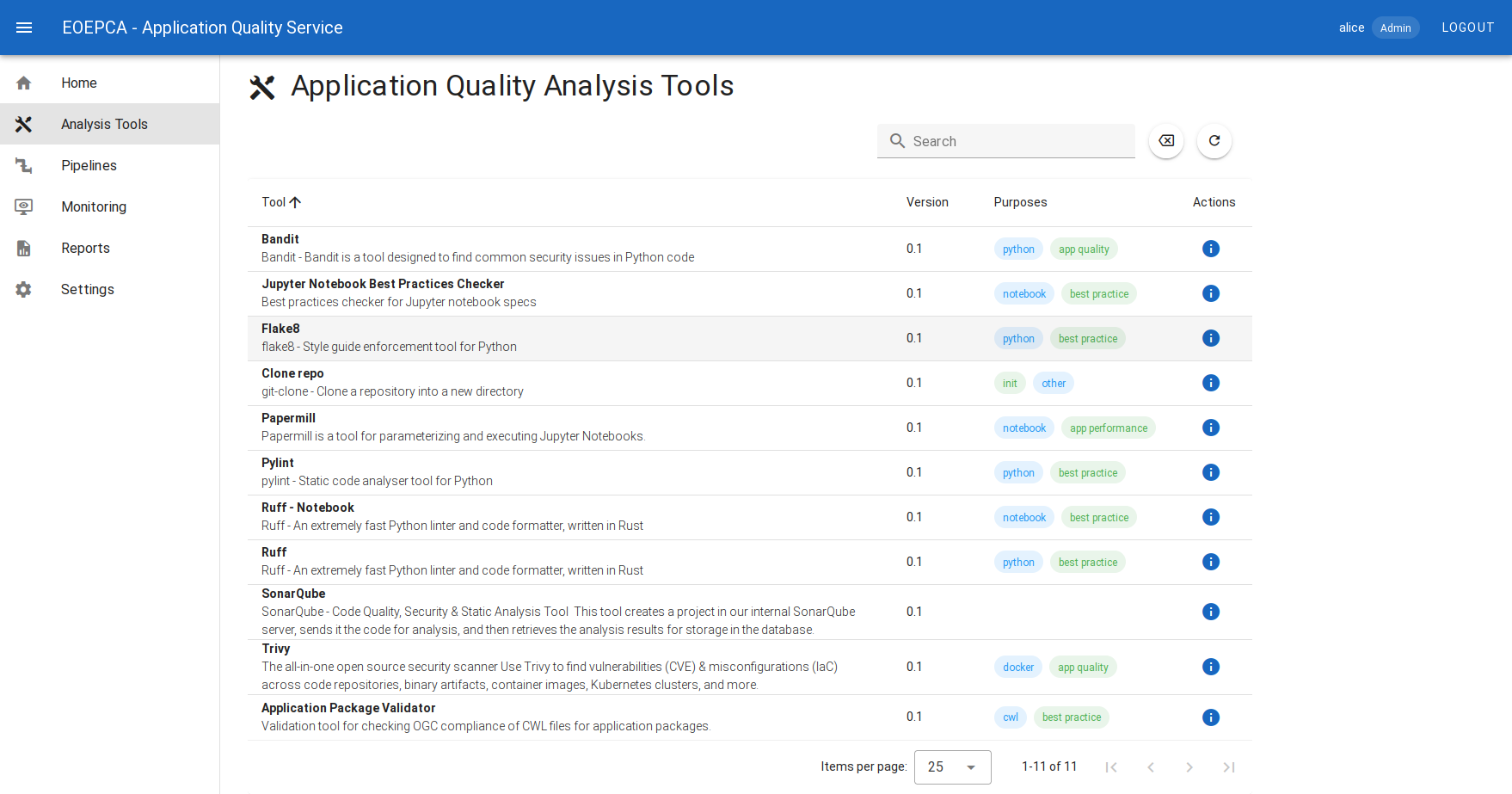Open Pipelines from the sidebar
1512x794 pixels.
(110, 165)
